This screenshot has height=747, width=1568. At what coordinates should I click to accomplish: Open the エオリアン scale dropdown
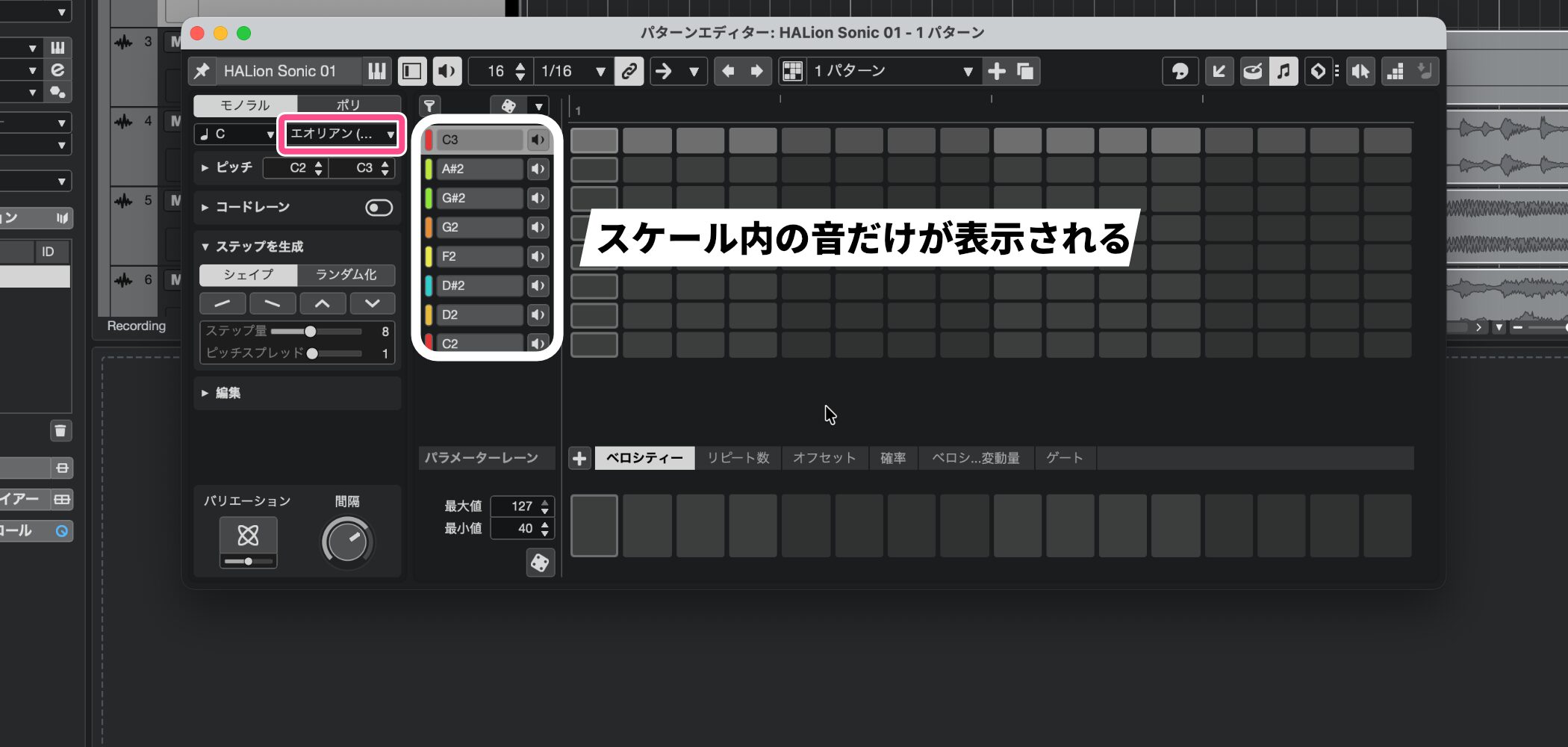coord(342,134)
